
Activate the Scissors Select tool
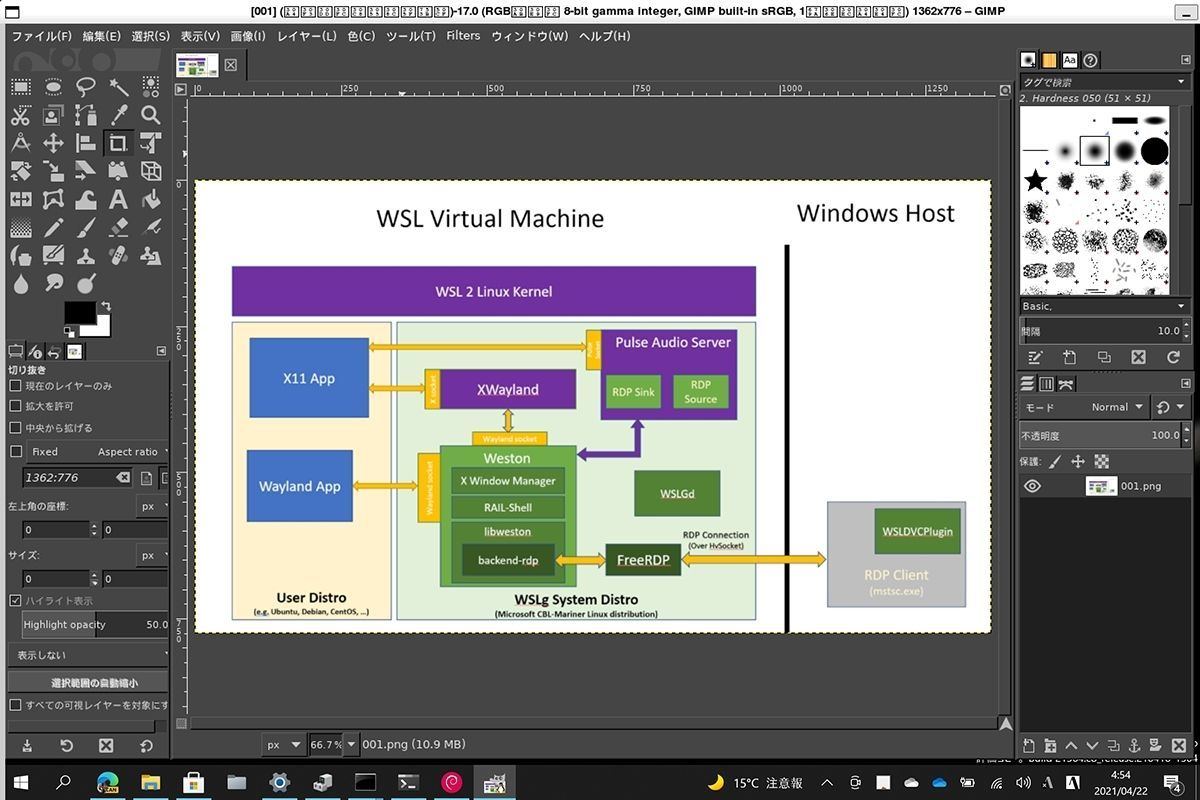(20, 115)
